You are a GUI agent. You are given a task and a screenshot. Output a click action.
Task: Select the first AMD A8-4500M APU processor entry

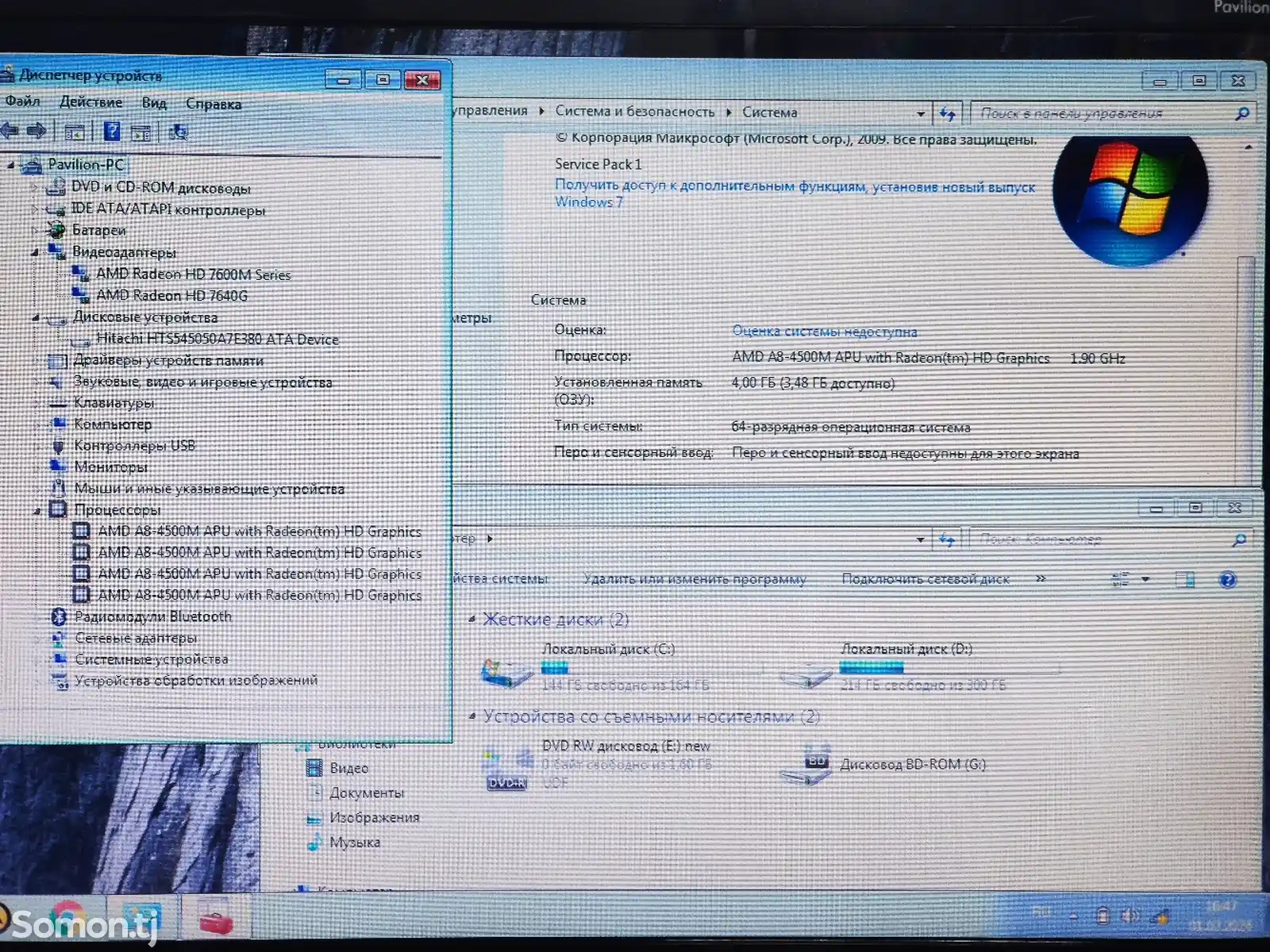(x=260, y=532)
